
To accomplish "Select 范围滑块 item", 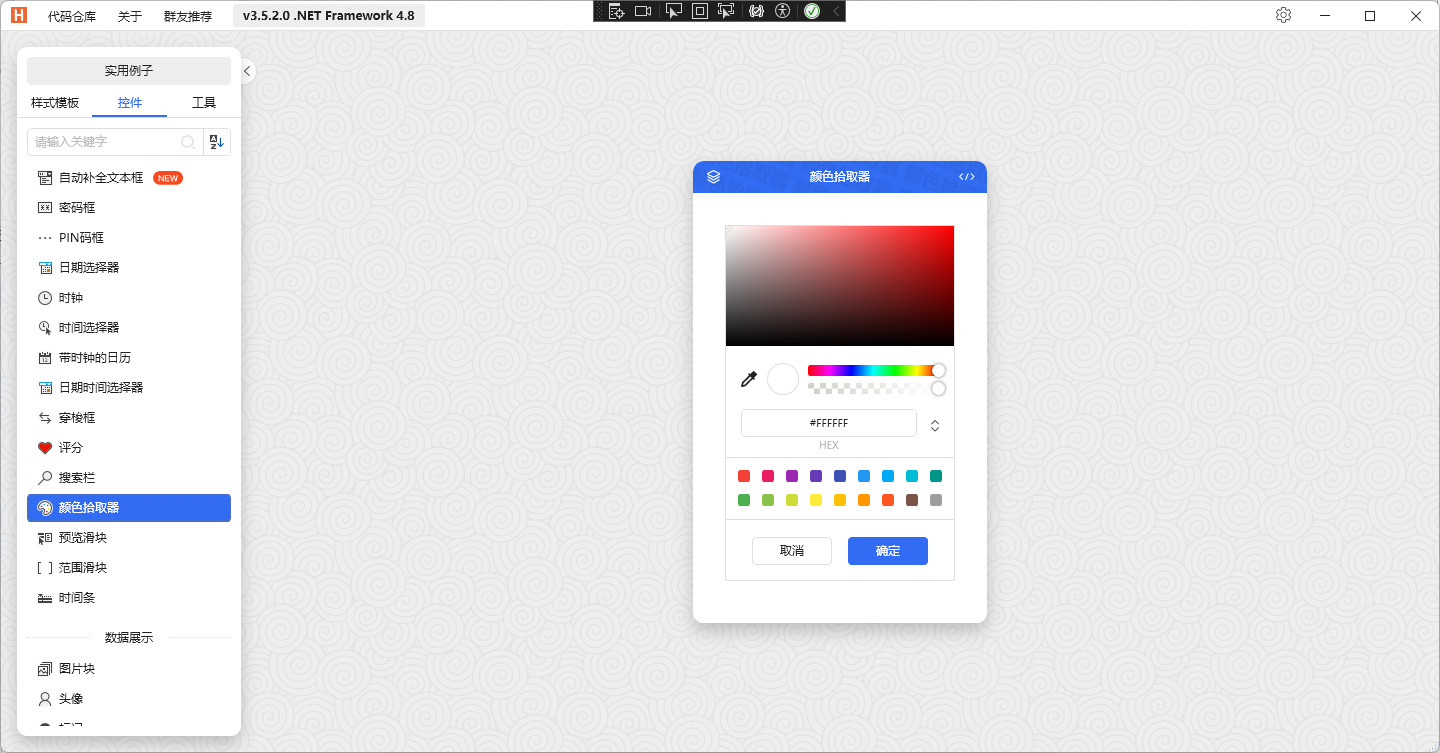I will point(129,568).
